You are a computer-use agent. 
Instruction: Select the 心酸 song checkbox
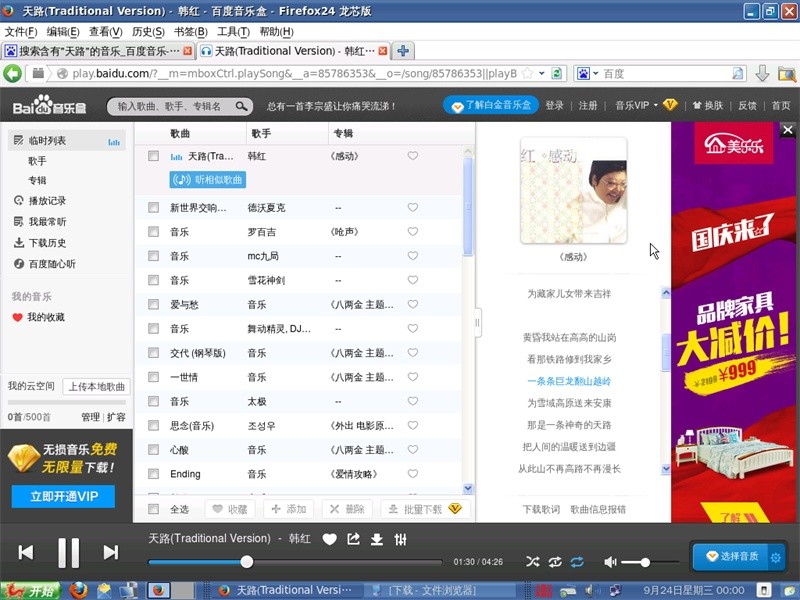[153, 449]
